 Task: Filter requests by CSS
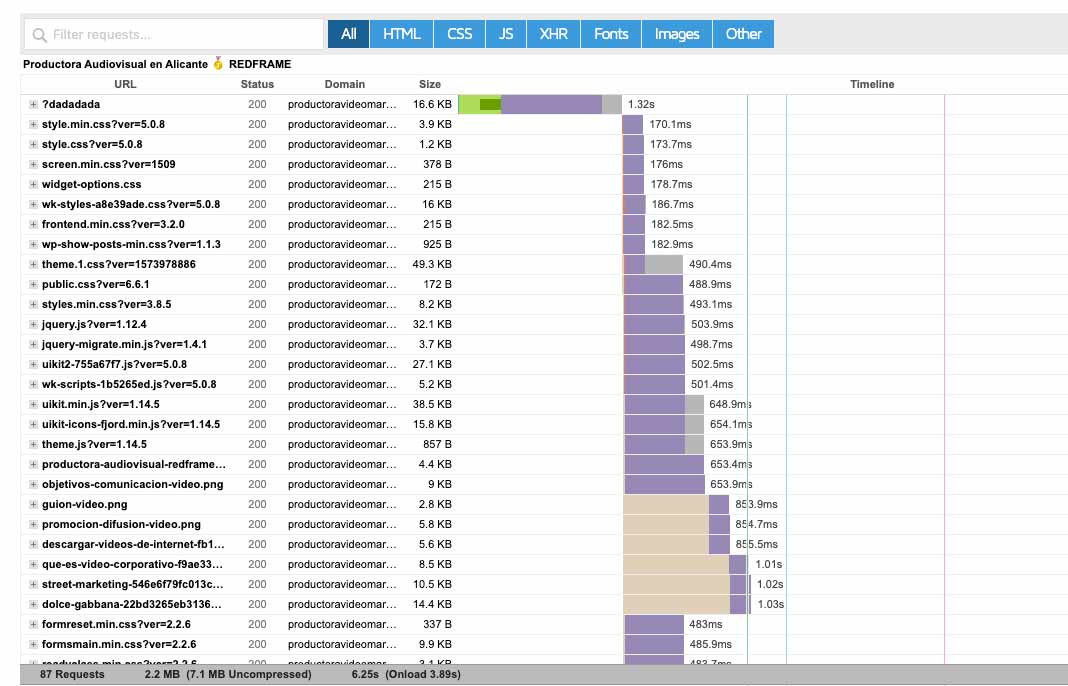tap(459, 34)
